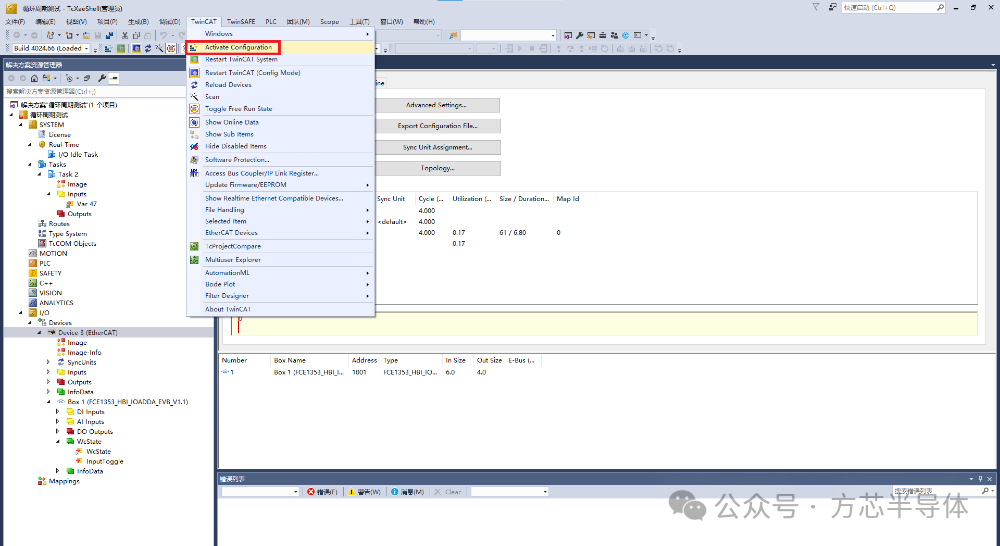This screenshot has width=1000, height=546.
Task: Select the SAFETY node in the tree
Action: pyautogui.click(x=50, y=274)
